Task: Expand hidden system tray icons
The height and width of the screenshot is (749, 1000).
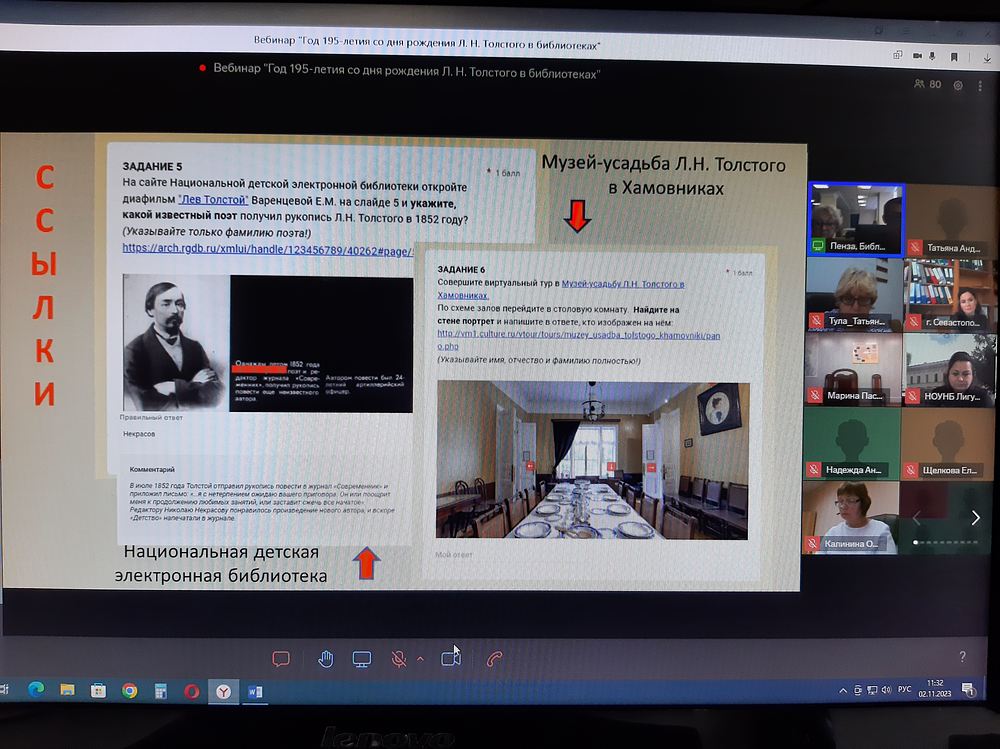Action: pos(843,690)
